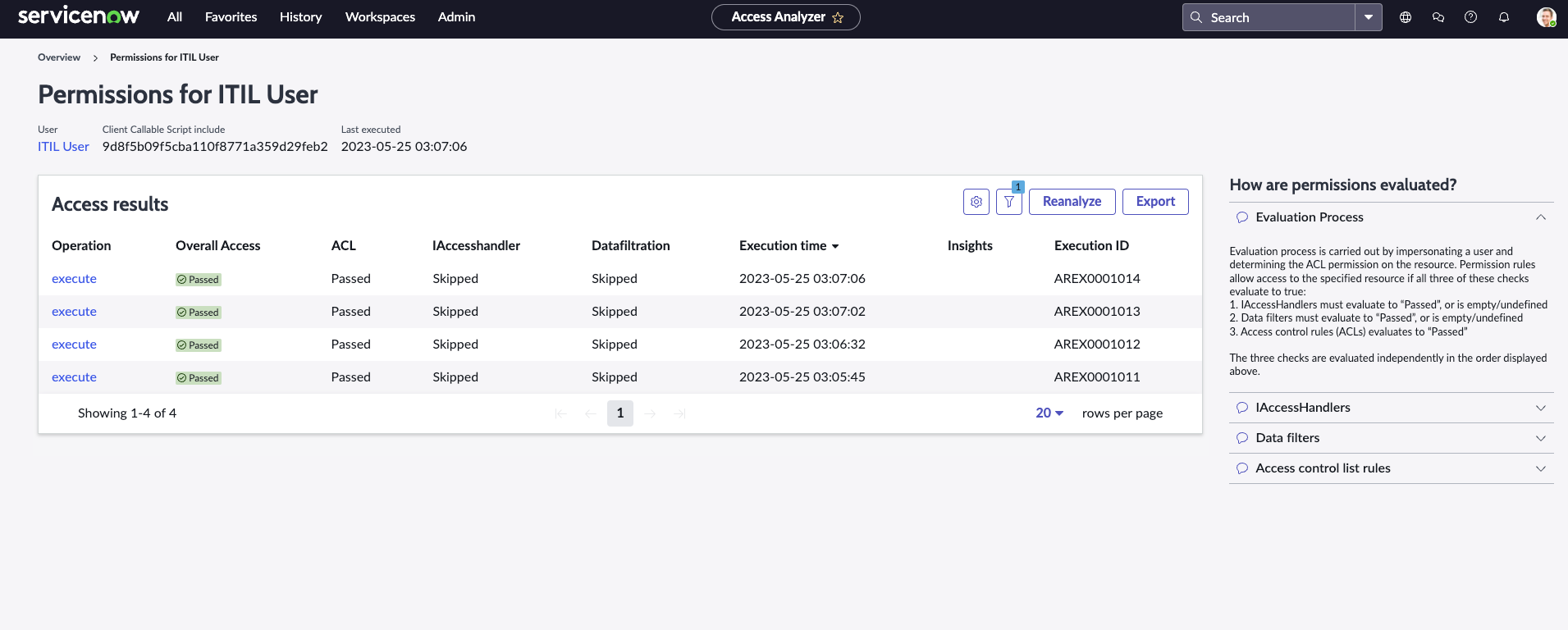Click the Passed badge for AREX0001014
Screen dimensions: 1568x630
click(199, 280)
